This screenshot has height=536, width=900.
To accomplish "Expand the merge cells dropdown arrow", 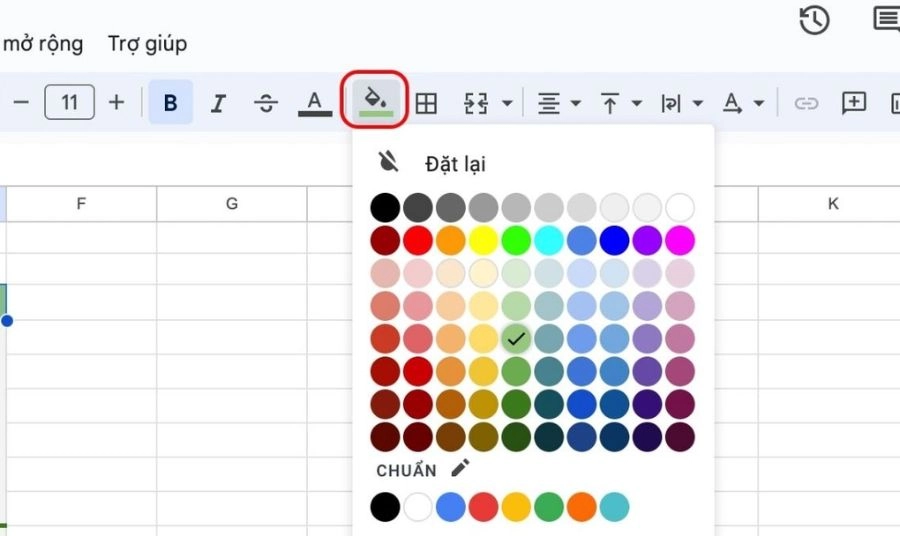I will click(x=507, y=103).
